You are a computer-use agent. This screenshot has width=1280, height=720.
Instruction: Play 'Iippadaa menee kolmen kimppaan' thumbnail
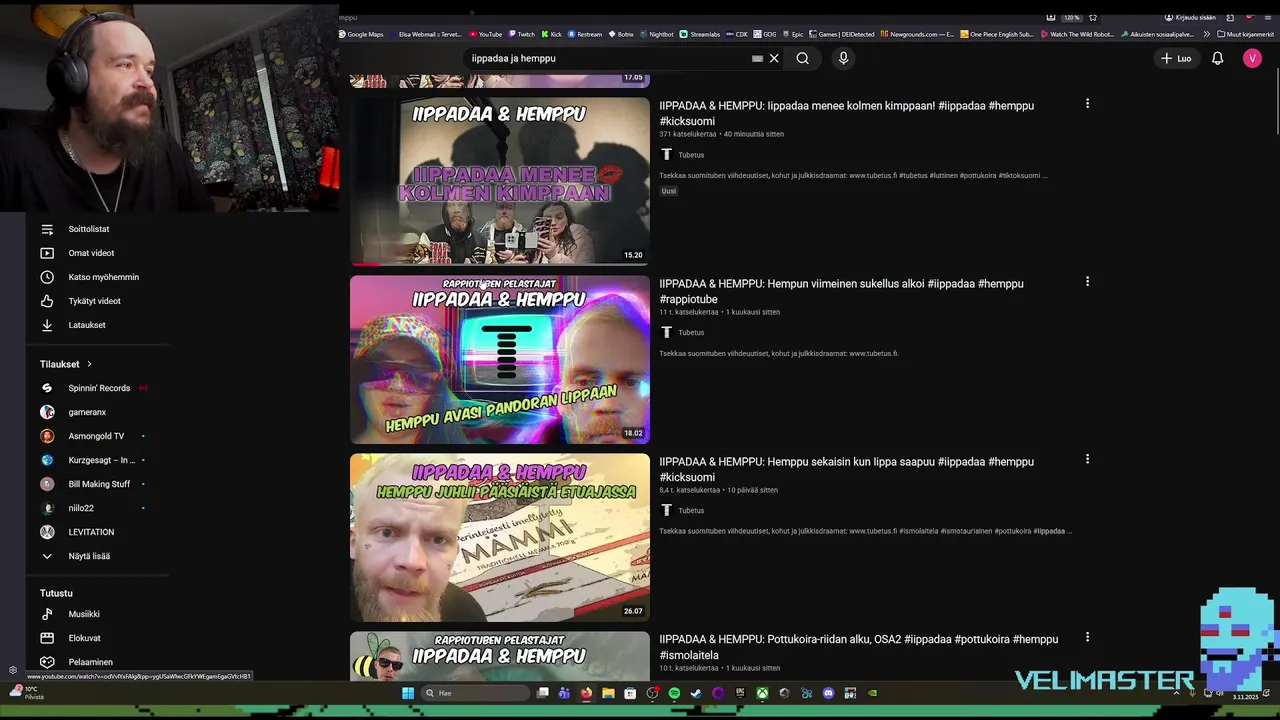click(500, 181)
